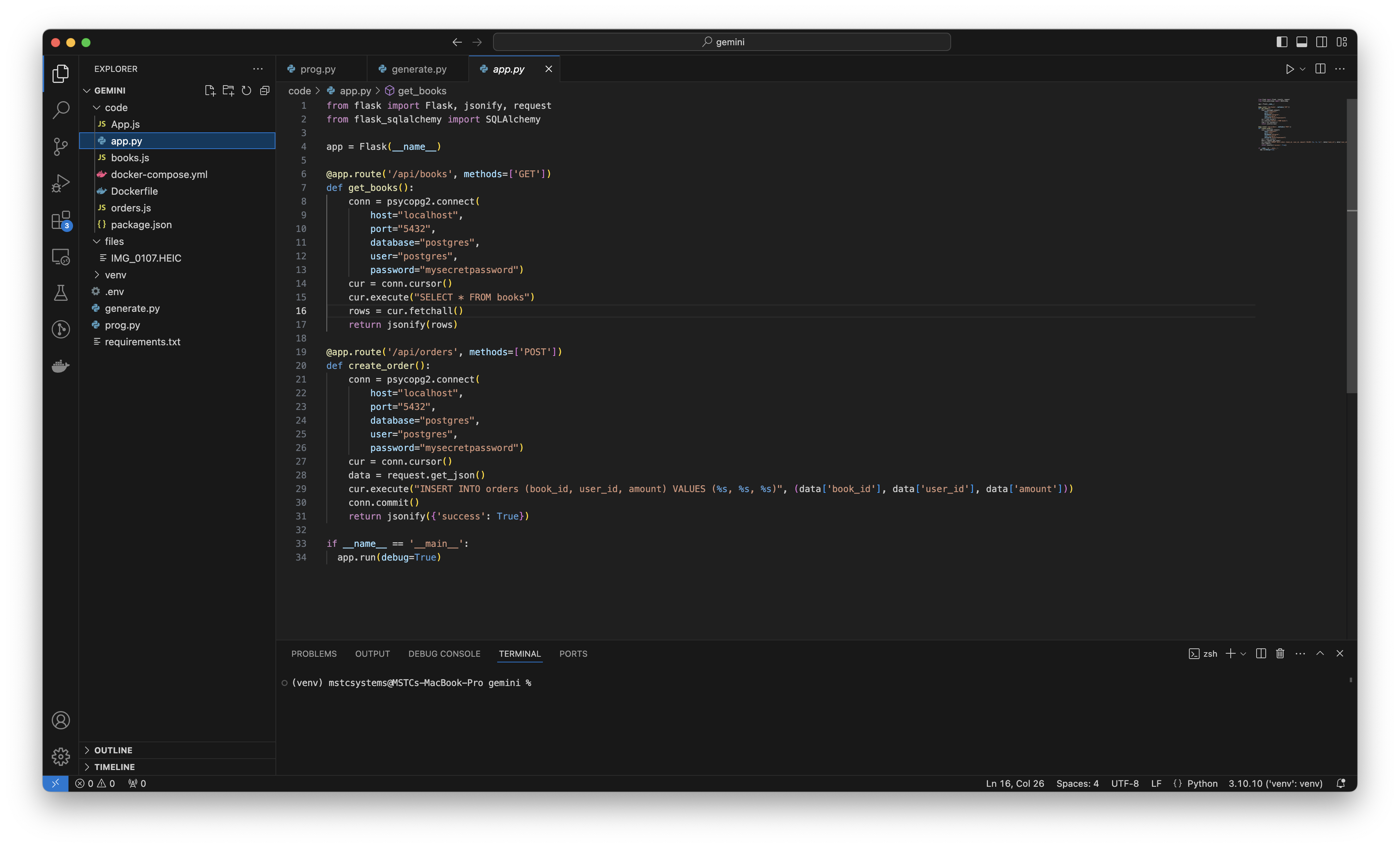
Task: Open the Search view in activity bar
Action: click(x=60, y=110)
